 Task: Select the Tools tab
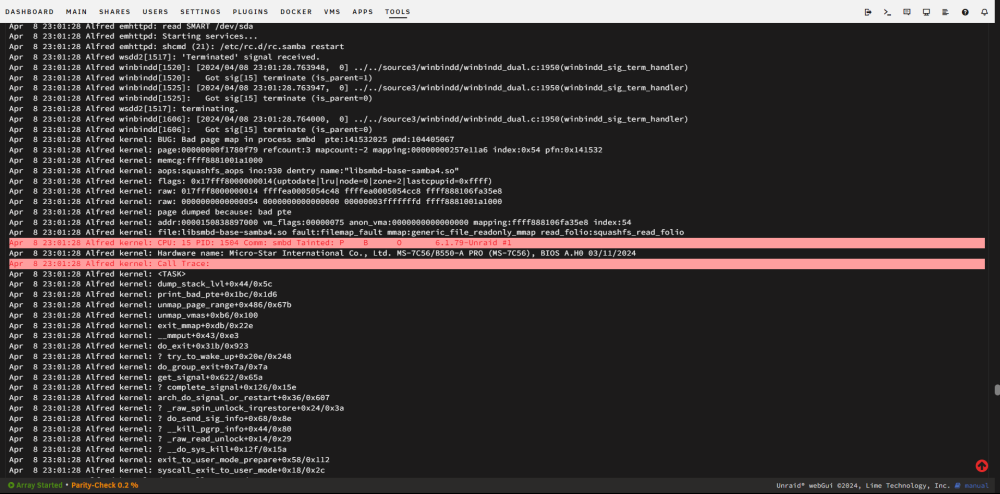[x=398, y=12]
